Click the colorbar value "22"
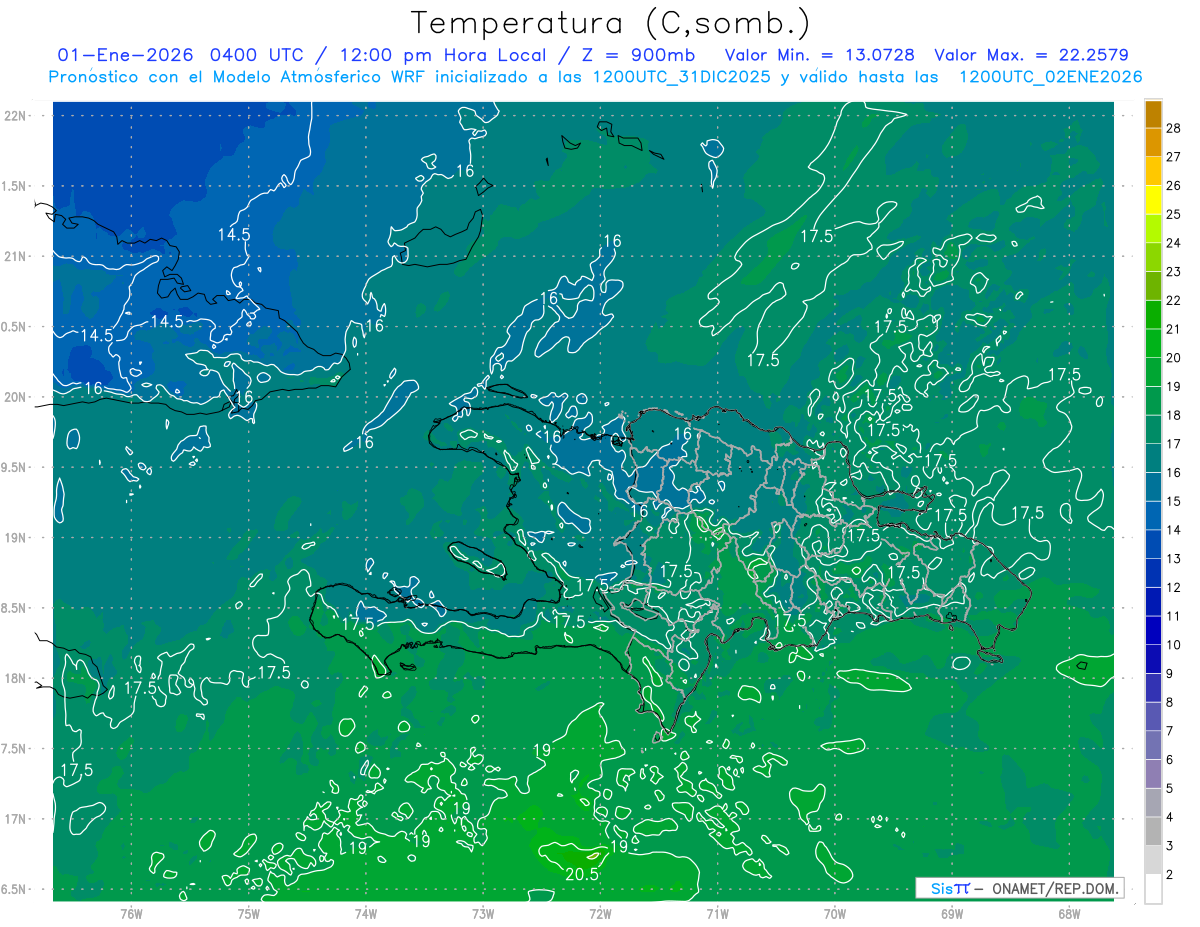 [1174, 300]
